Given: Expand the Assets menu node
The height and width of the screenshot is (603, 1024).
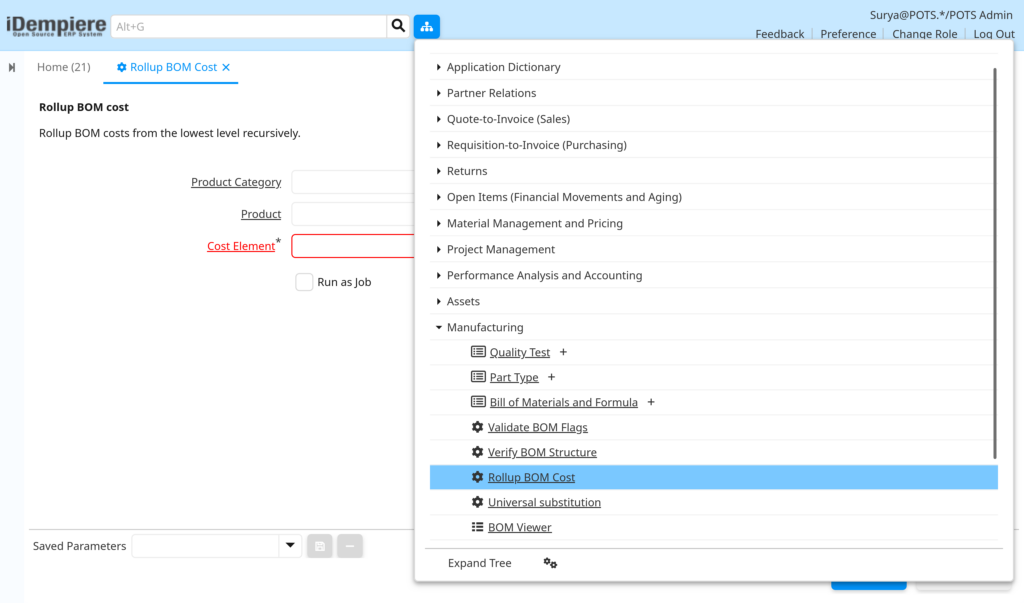Looking at the screenshot, I should click(x=439, y=301).
